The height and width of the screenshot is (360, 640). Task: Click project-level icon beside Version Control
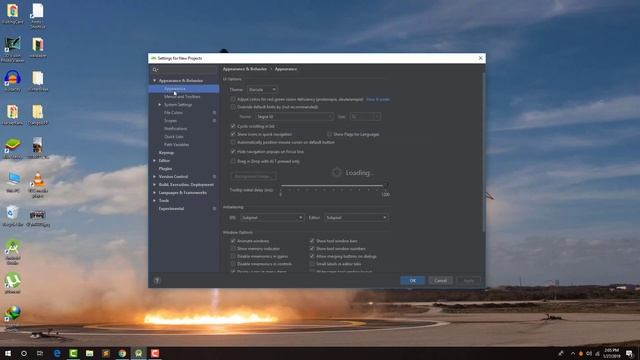click(x=214, y=177)
